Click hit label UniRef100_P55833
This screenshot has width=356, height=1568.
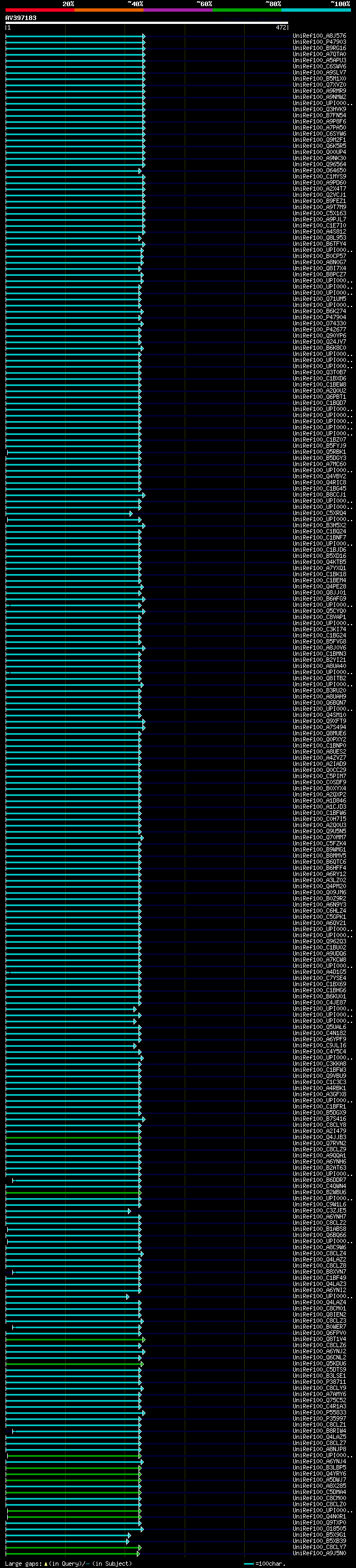pos(319,1412)
